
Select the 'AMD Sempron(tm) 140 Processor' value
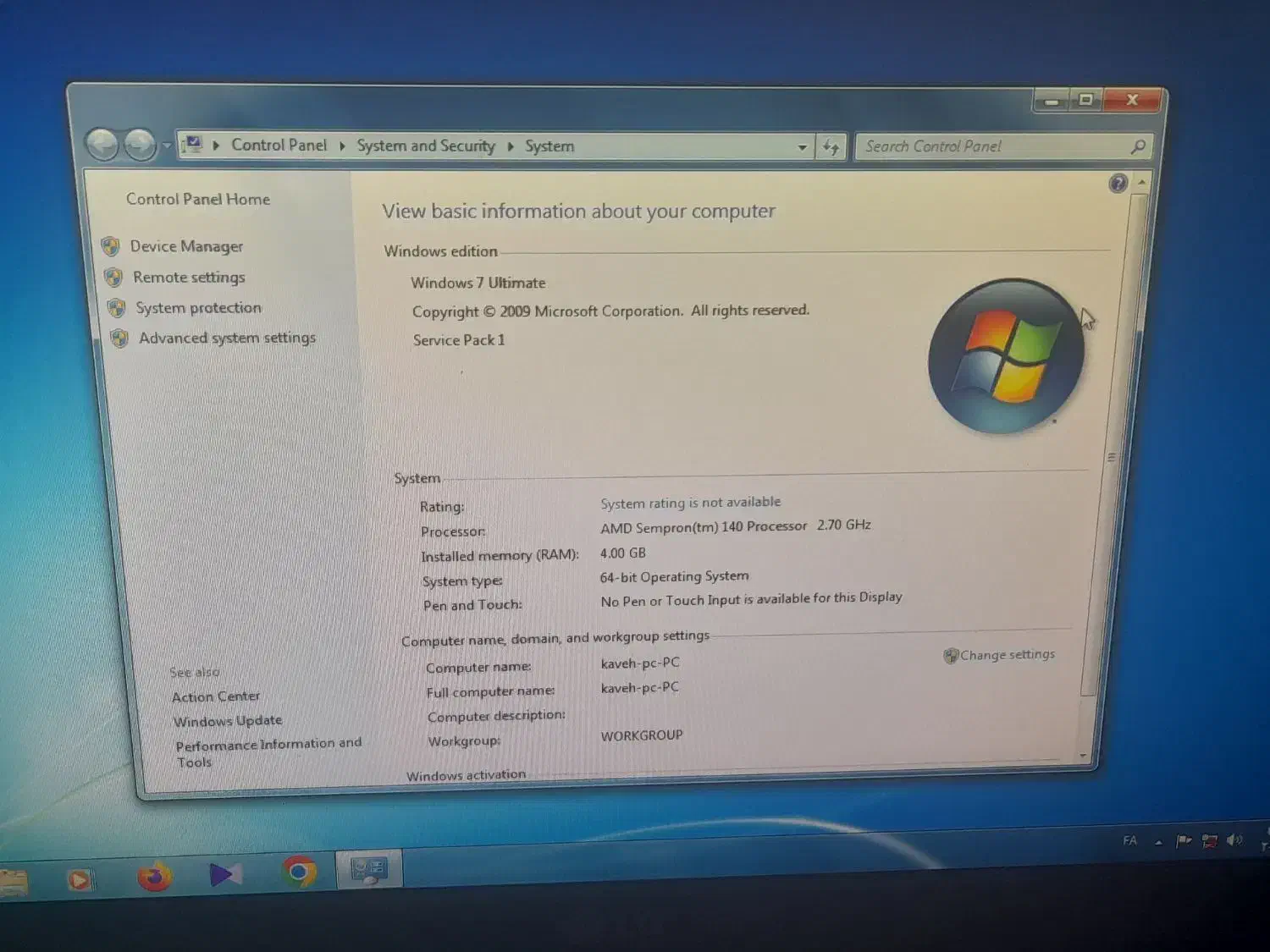tap(704, 526)
